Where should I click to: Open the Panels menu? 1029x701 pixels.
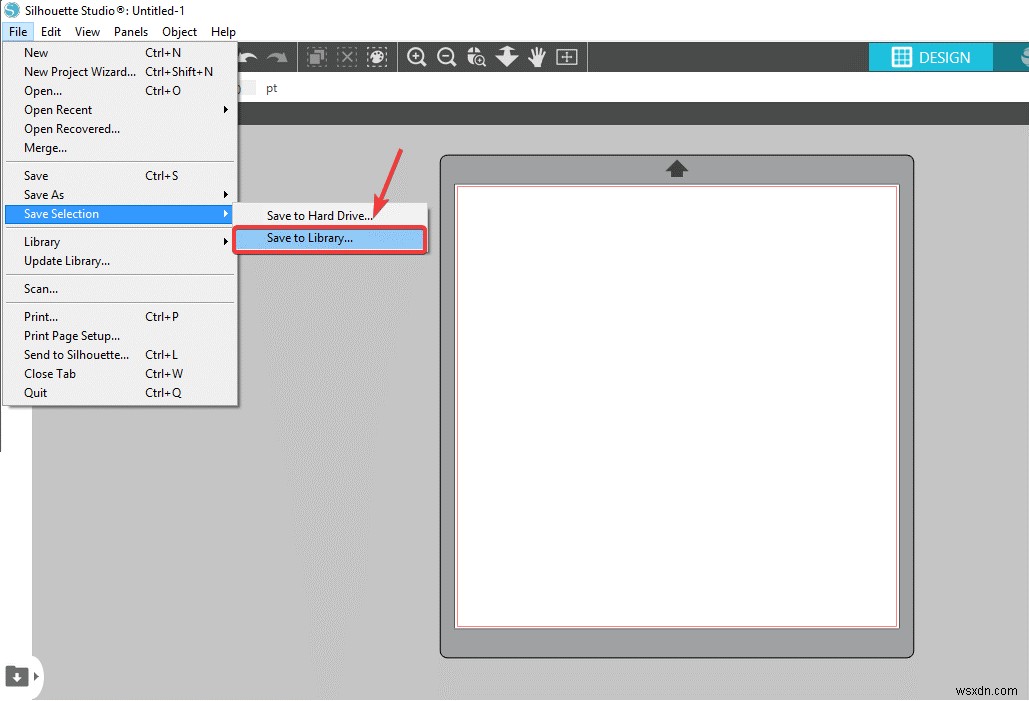(131, 32)
